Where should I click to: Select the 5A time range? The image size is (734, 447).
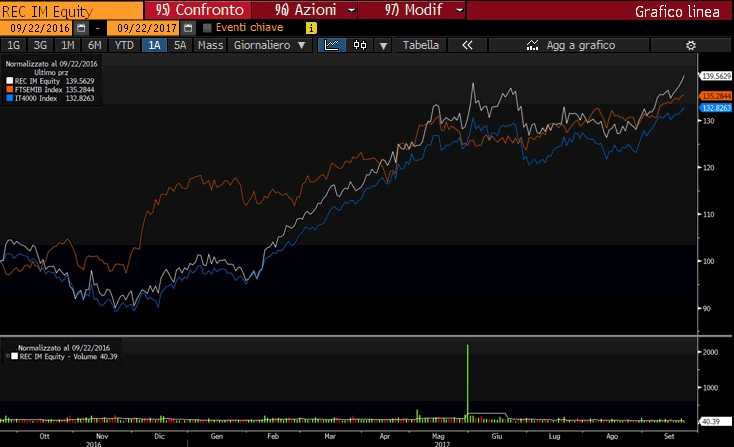[x=180, y=45]
